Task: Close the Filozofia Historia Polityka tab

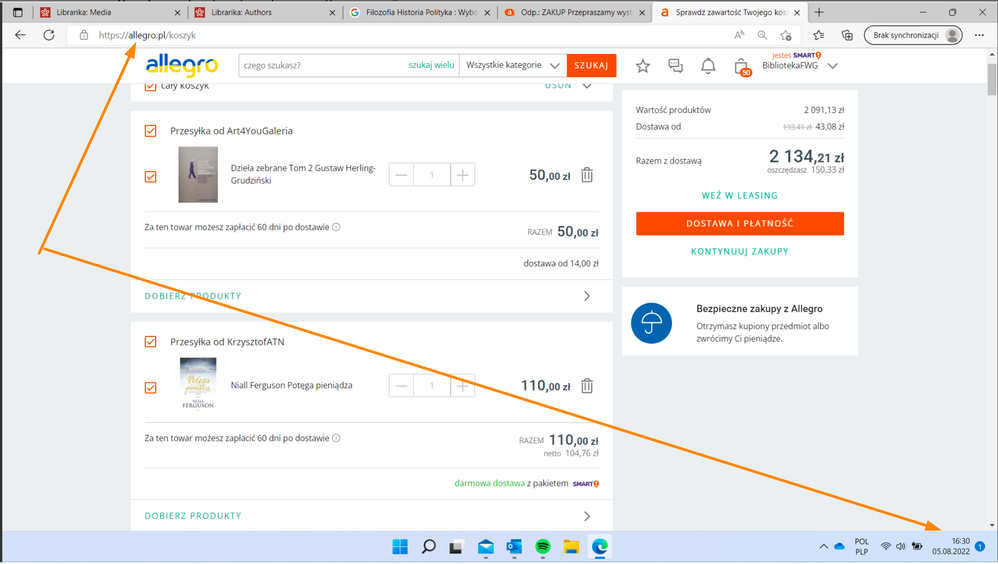Action: tap(487, 13)
